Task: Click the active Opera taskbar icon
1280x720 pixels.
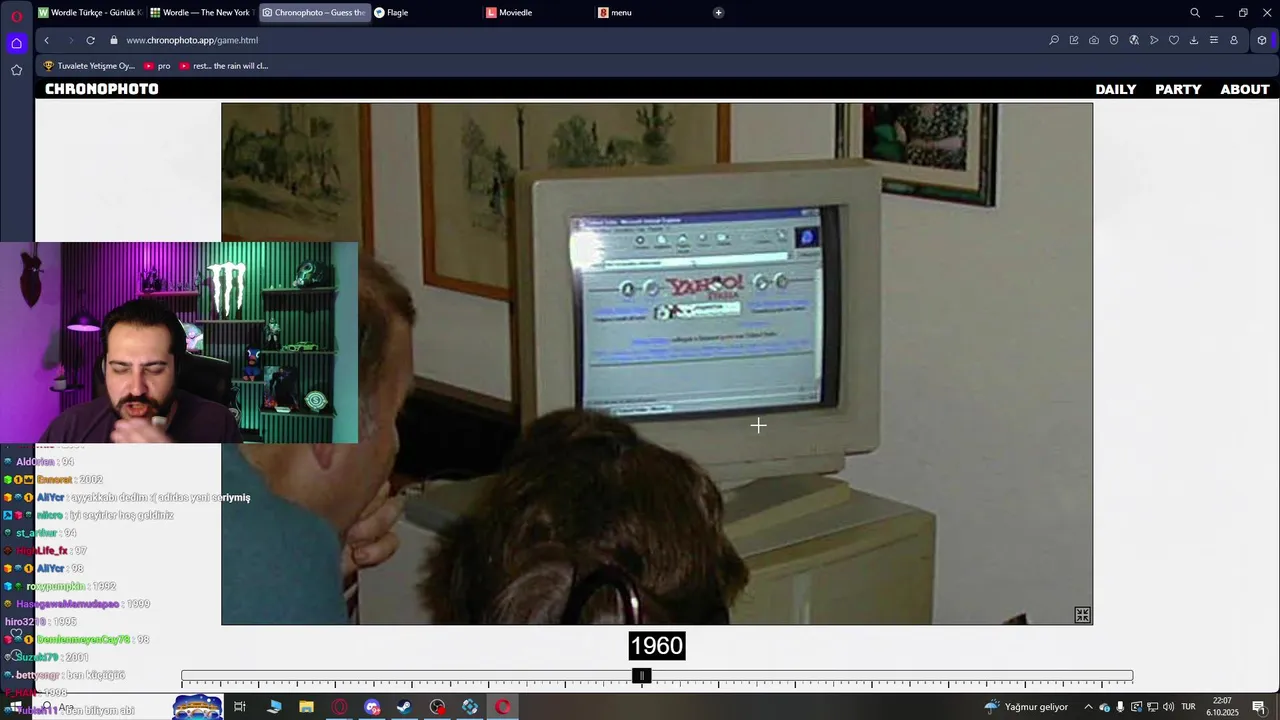Action: click(503, 707)
